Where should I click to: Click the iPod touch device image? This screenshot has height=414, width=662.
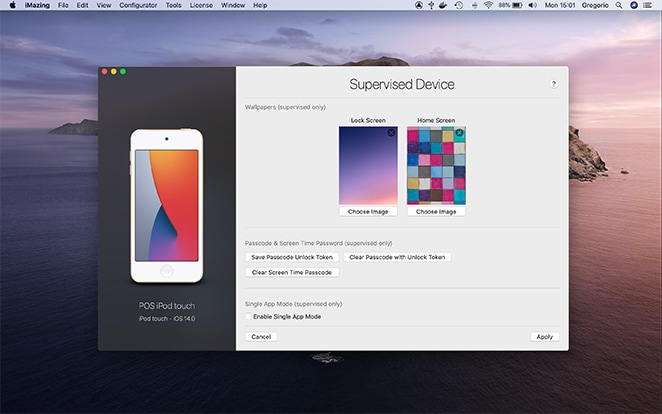[x=167, y=206]
